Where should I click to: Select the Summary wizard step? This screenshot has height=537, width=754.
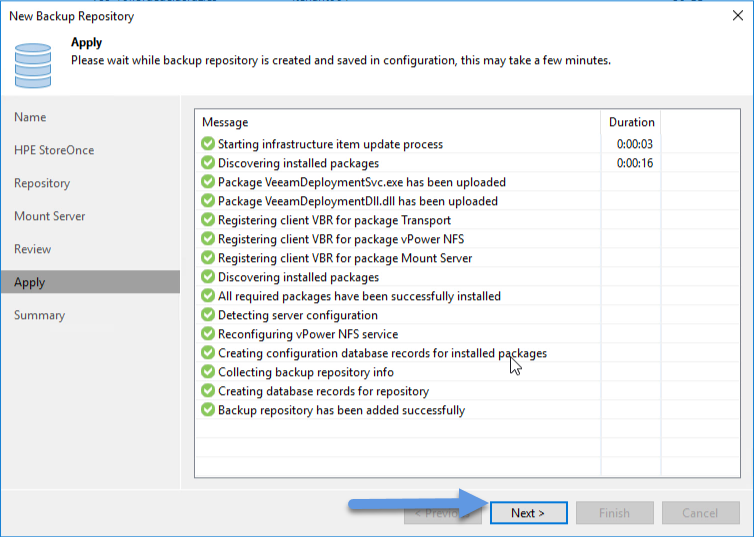pyautogui.click(x=39, y=315)
